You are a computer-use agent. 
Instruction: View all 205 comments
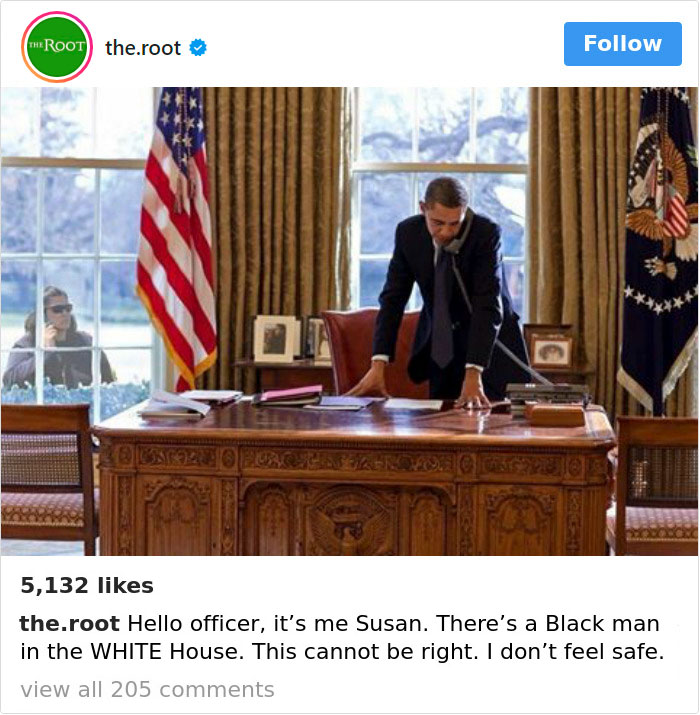[x=147, y=689]
